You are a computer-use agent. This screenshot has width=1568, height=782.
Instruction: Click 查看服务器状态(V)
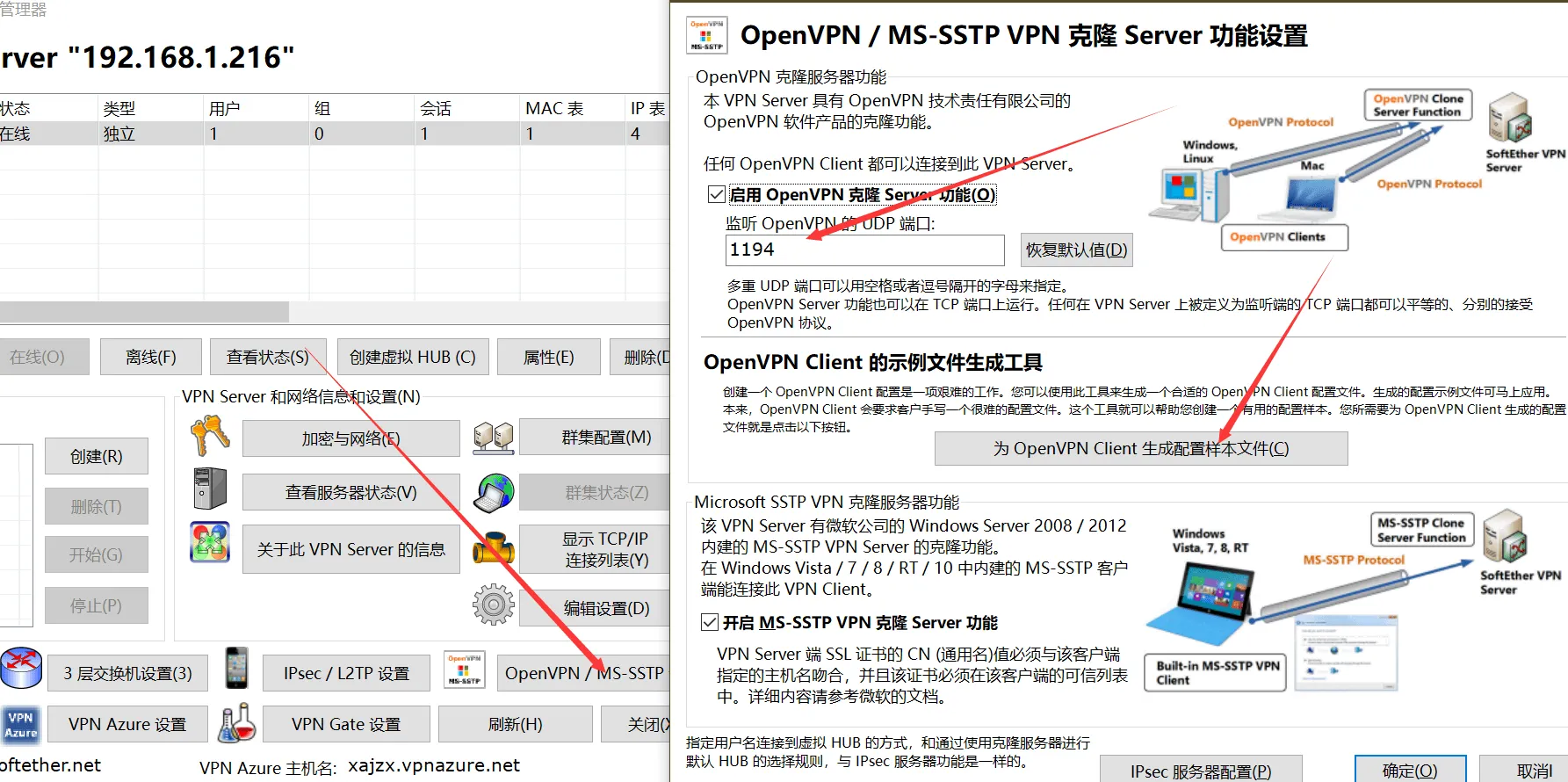[x=350, y=492]
